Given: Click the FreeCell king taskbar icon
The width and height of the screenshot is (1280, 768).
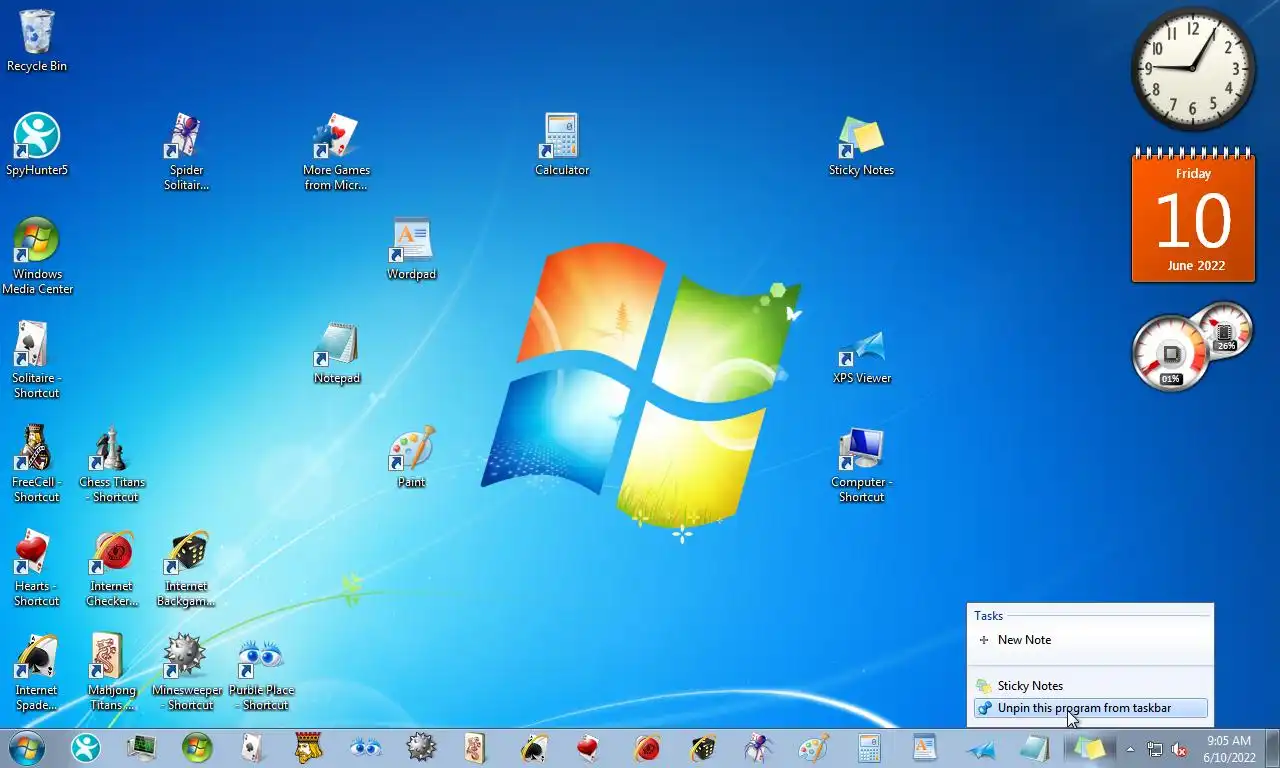Looking at the screenshot, I should [309, 747].
